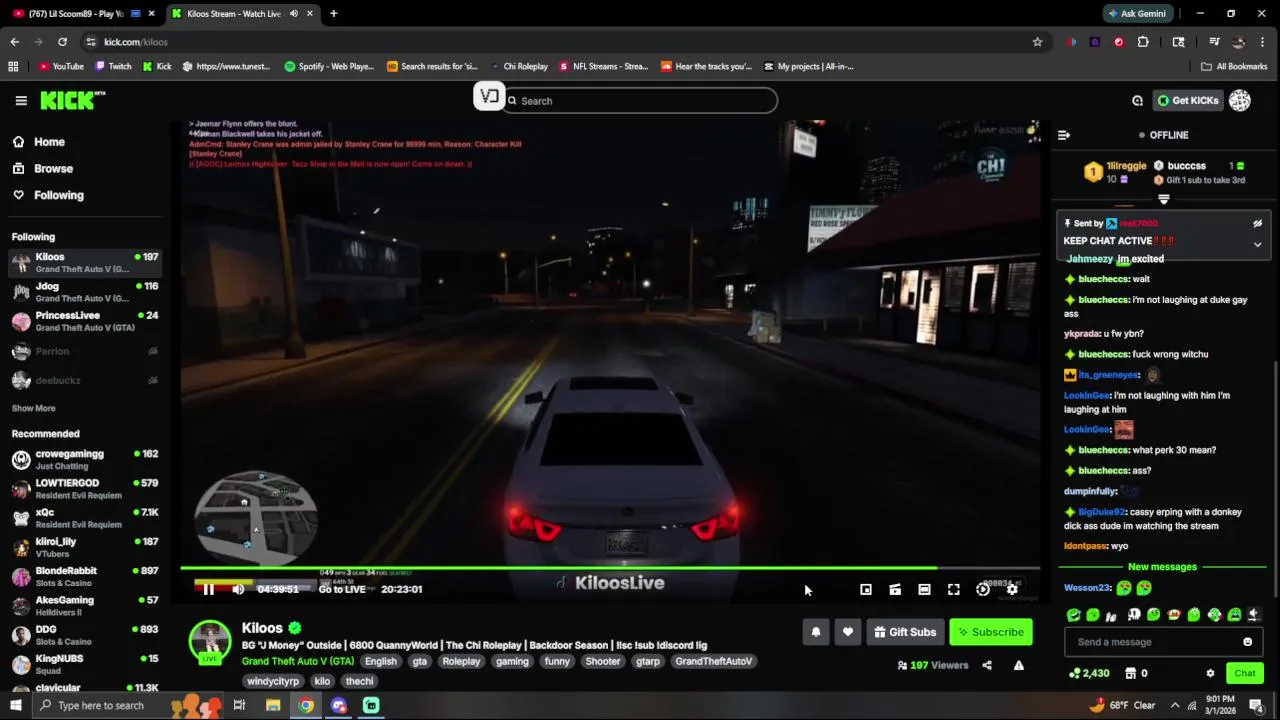The image size is (1280, 720).
Task: Toggle notification bell for Kiloos
Action: (816, 632)
